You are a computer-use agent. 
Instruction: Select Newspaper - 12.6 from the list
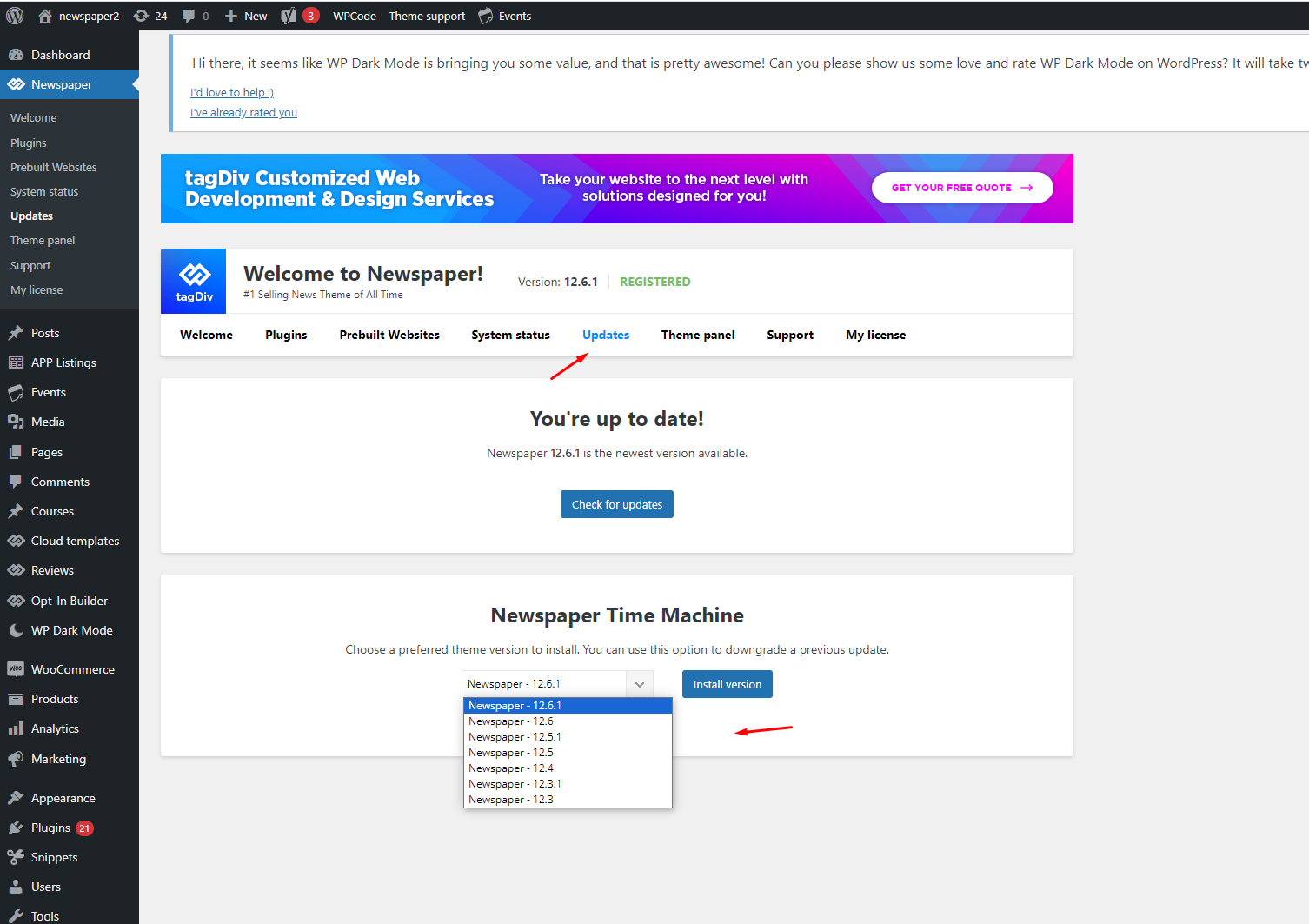568,721
